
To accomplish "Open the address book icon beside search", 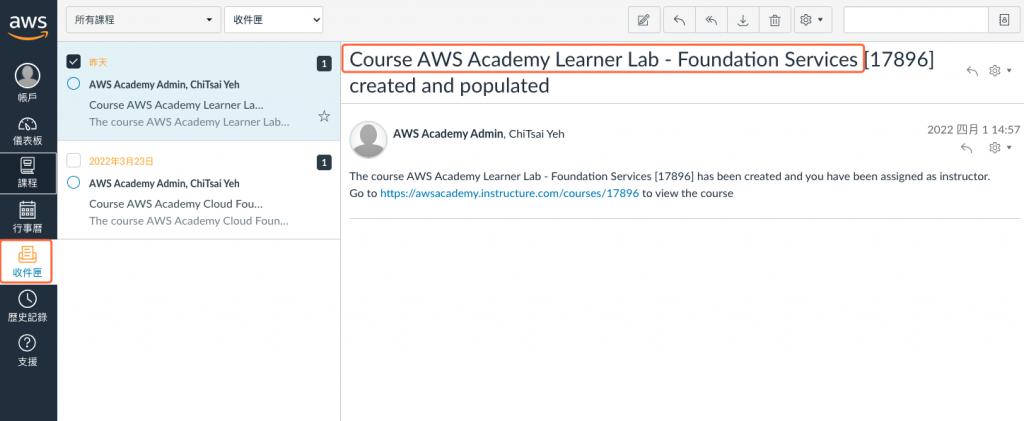I will coord(1004,20).
